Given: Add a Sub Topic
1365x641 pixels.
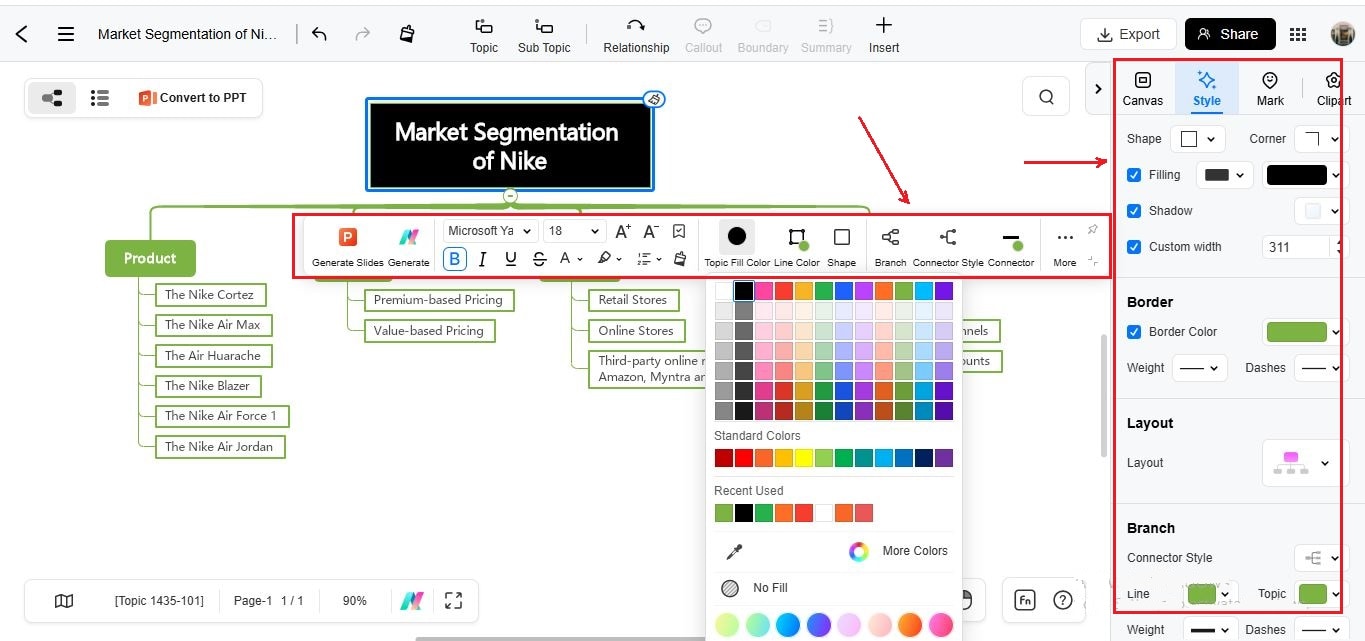Looking at the screenshot, I should [544, 35].
